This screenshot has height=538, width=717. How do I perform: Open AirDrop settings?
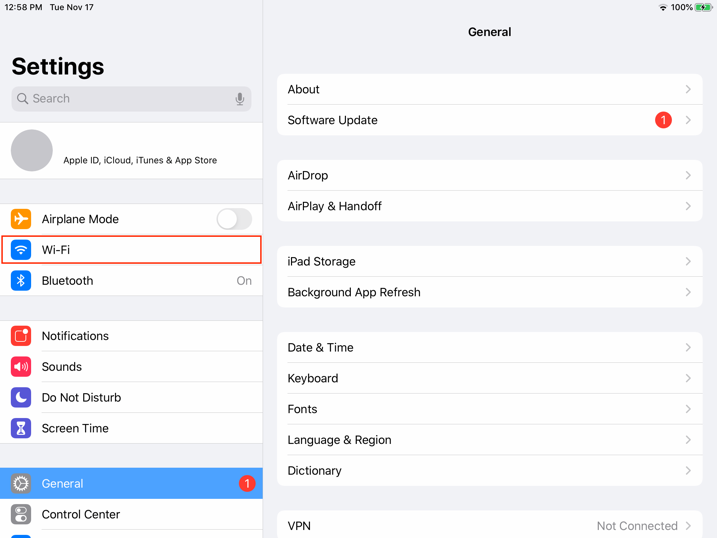point(490,176)
